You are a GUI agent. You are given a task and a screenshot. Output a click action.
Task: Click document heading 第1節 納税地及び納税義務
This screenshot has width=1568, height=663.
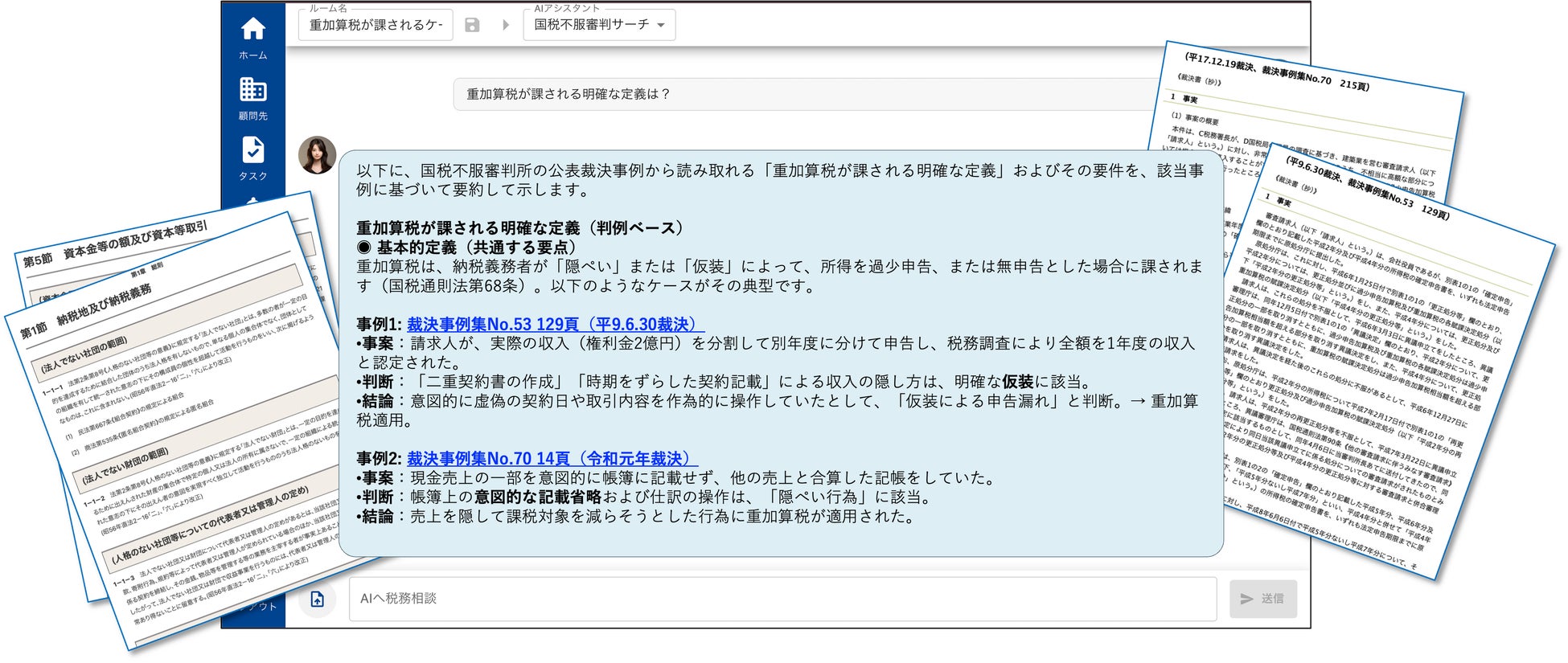[86, 310]
